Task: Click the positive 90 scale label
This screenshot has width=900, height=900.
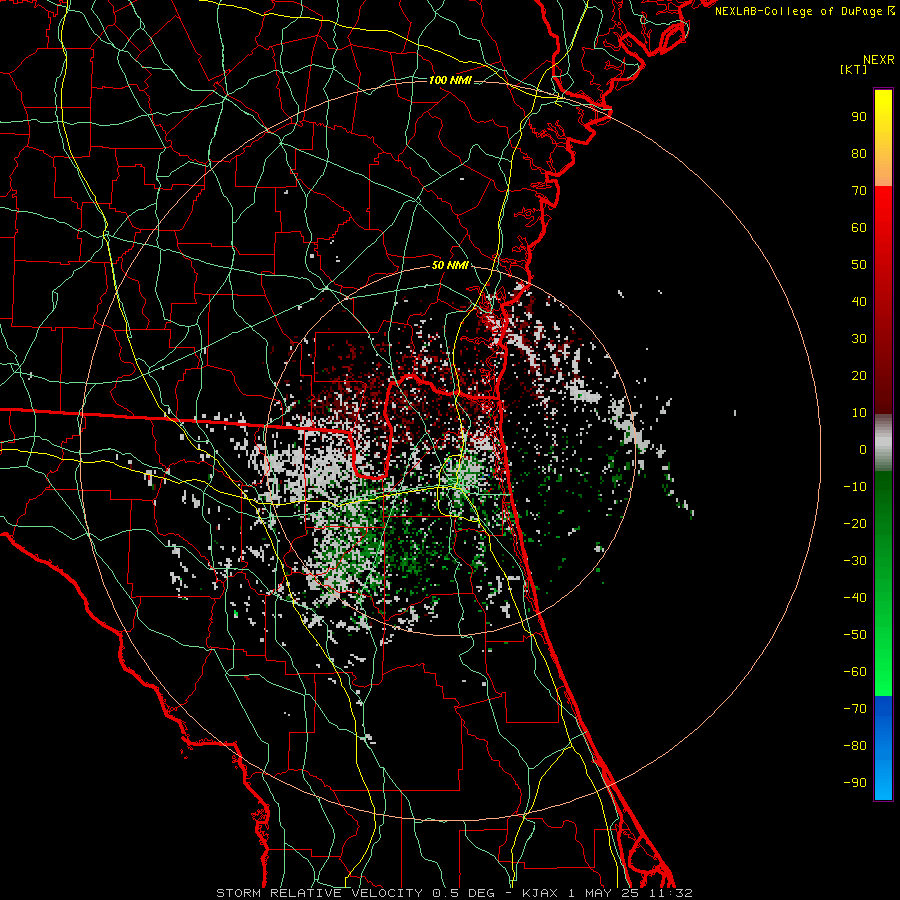Action: 859,117
